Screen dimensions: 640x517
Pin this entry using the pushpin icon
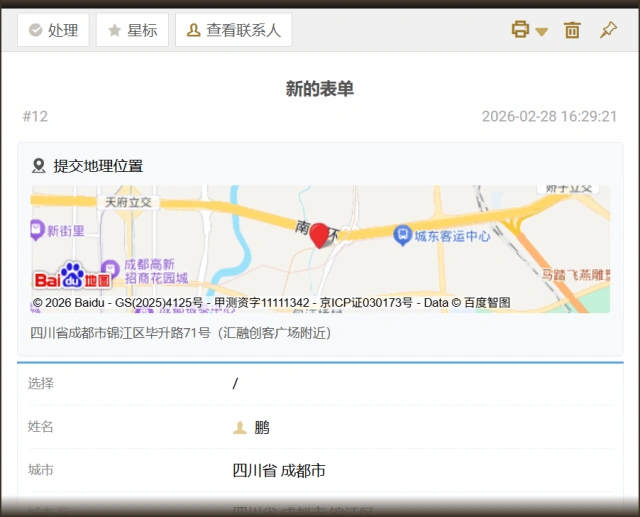pos(608,30)
